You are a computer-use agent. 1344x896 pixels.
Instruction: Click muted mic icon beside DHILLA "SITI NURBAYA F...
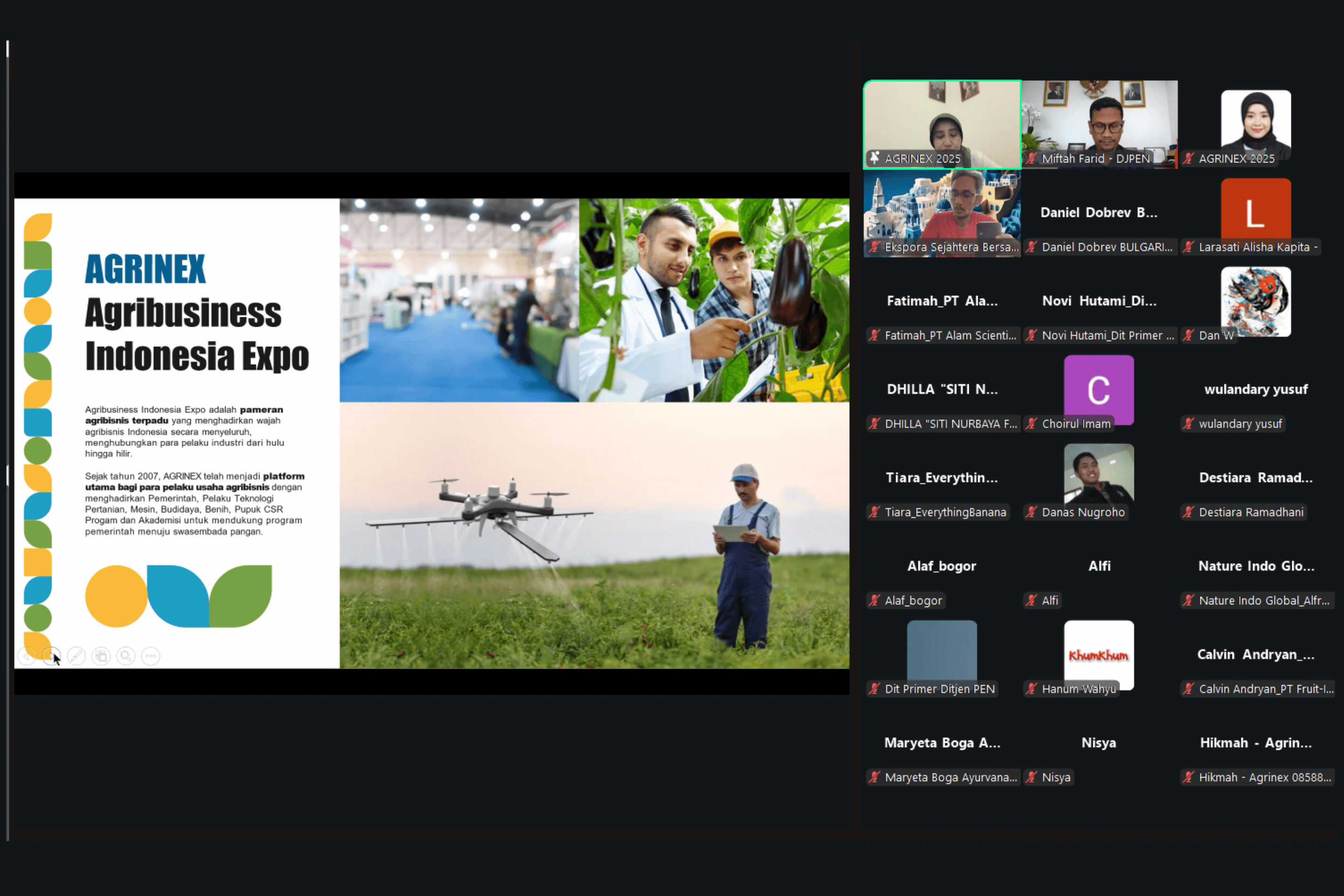click(x=874, y=423)
